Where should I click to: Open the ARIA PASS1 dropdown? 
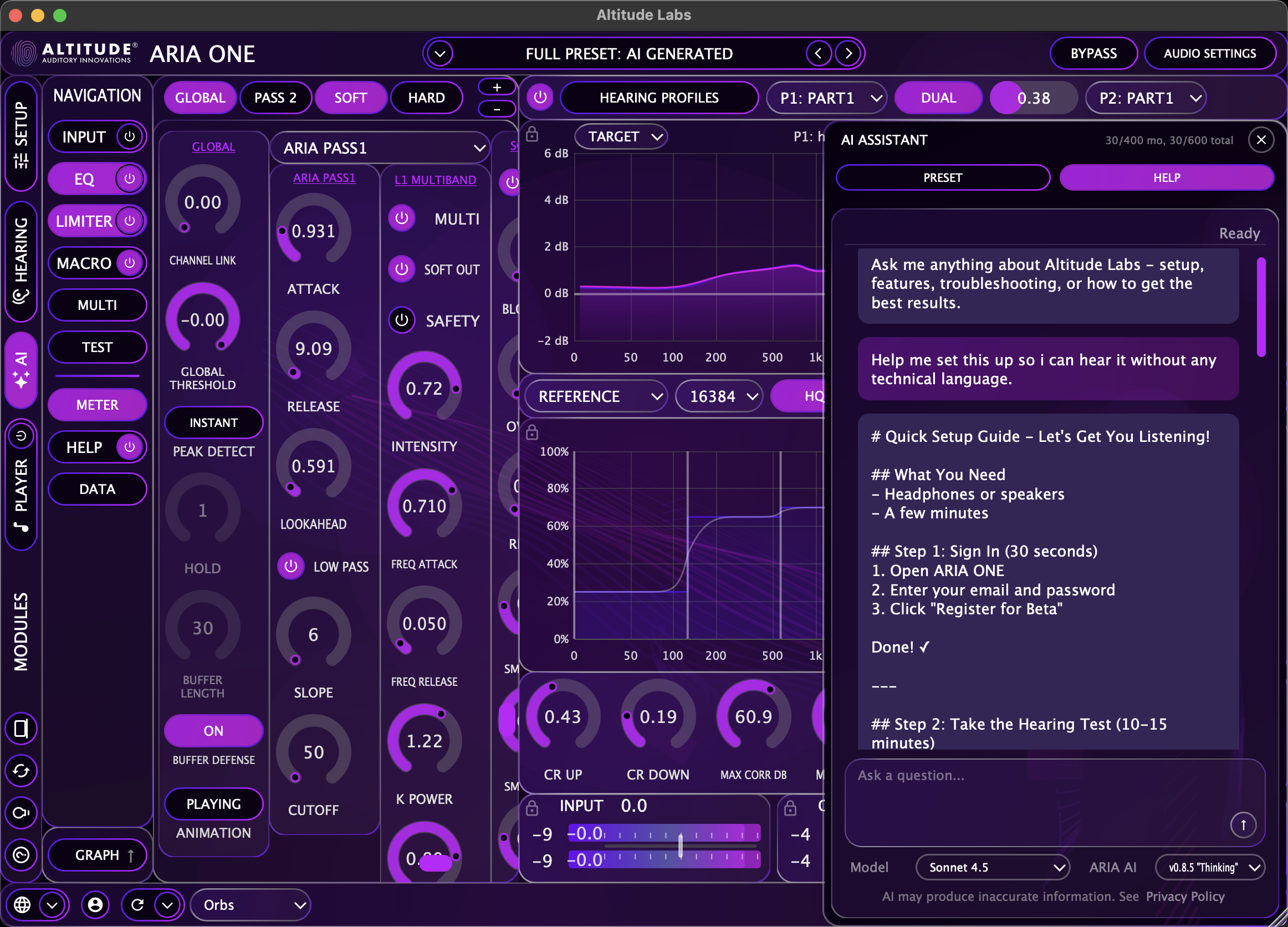(381, 148)
